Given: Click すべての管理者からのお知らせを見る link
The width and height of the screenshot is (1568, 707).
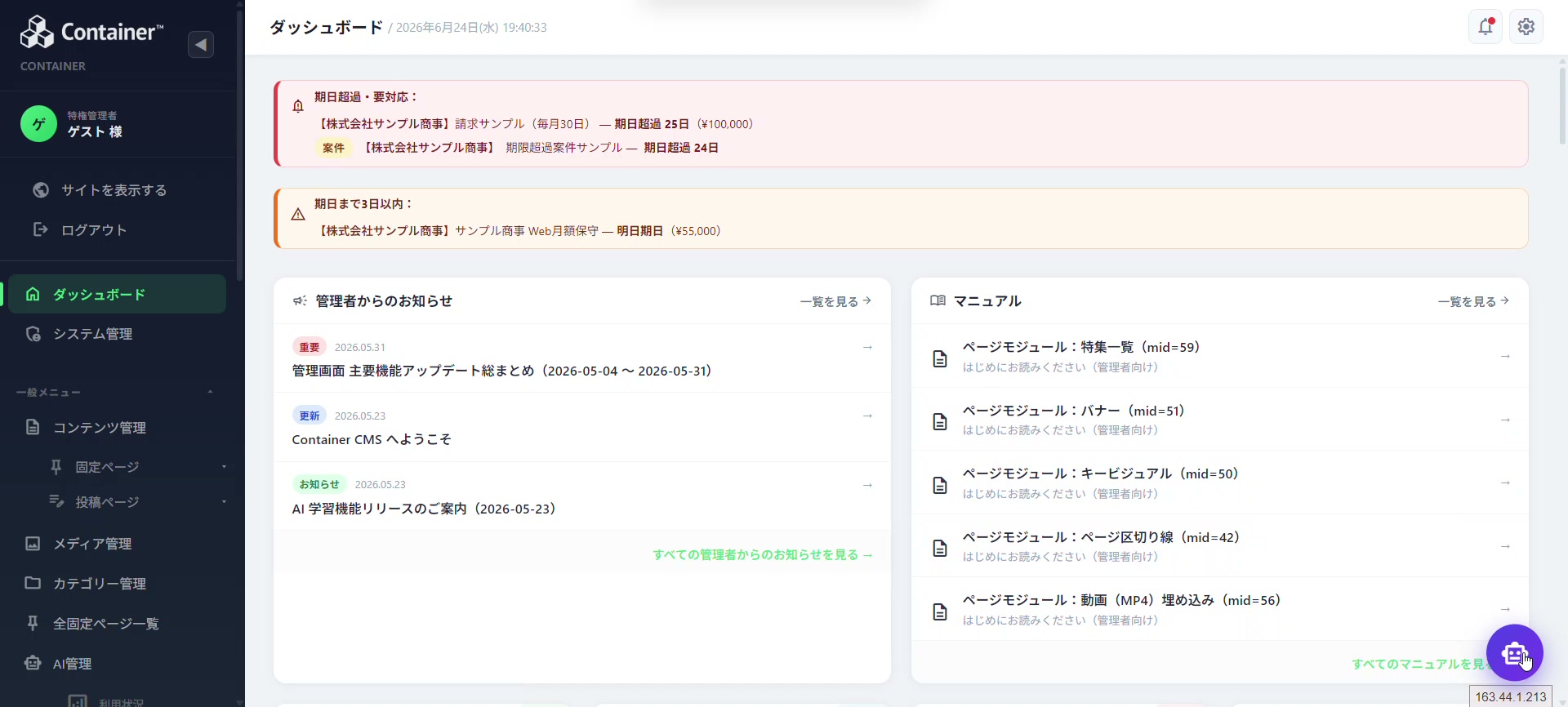Looking at the screenshot, I should [x=763, y=554].
